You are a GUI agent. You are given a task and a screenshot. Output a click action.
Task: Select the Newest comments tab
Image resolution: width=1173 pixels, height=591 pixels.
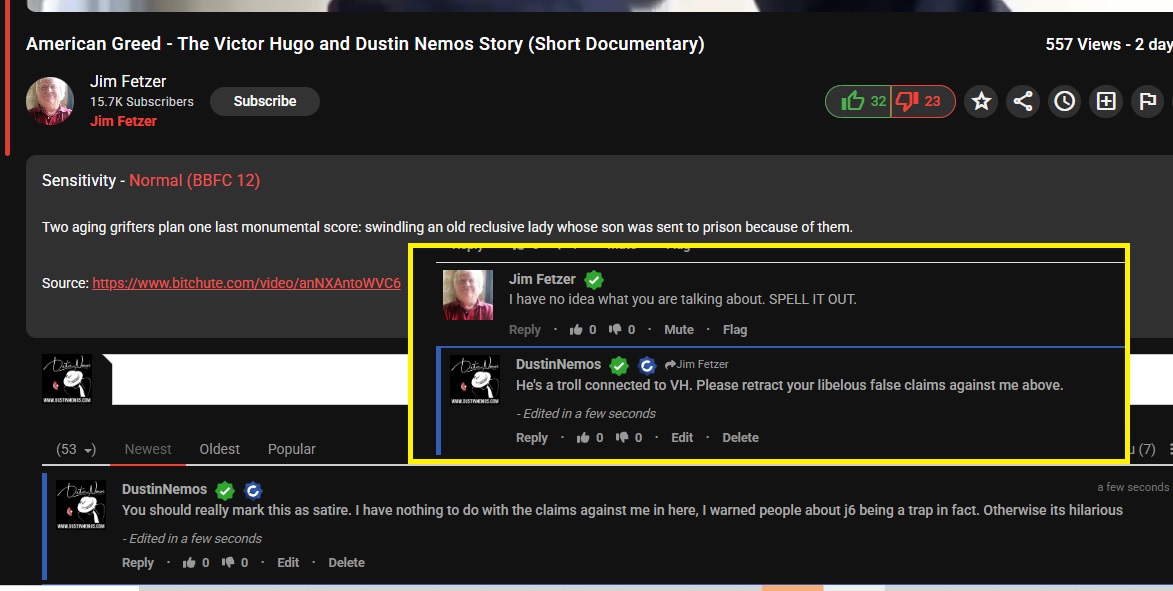pos(148,450)
